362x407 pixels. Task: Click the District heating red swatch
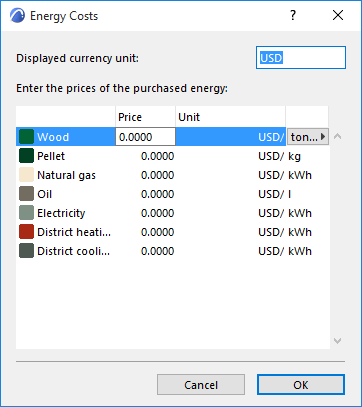coord(26,232)
